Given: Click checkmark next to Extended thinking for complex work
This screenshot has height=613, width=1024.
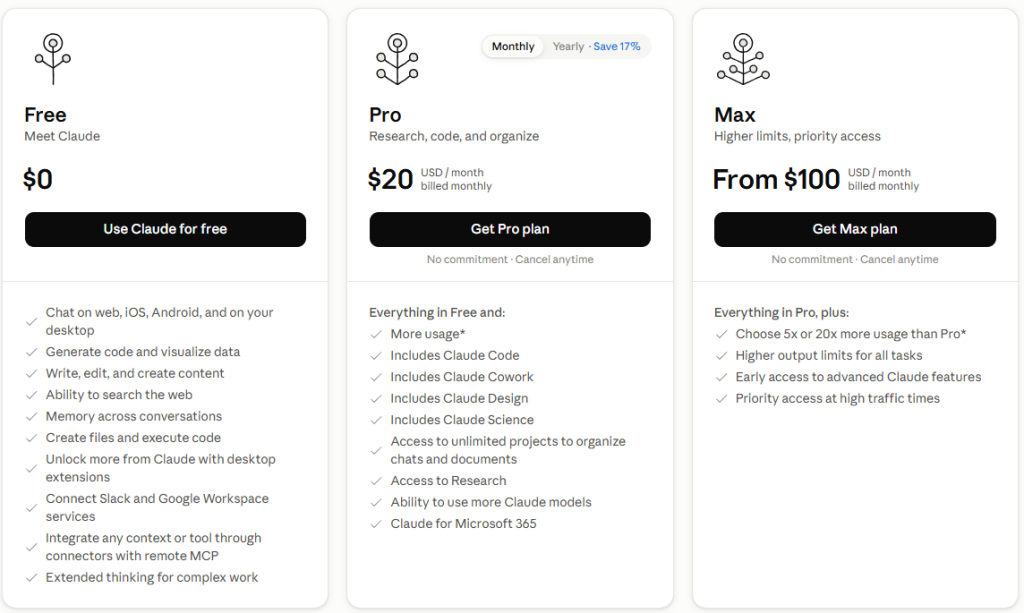Looking at the screenshot, I should (x=31, y=578).
